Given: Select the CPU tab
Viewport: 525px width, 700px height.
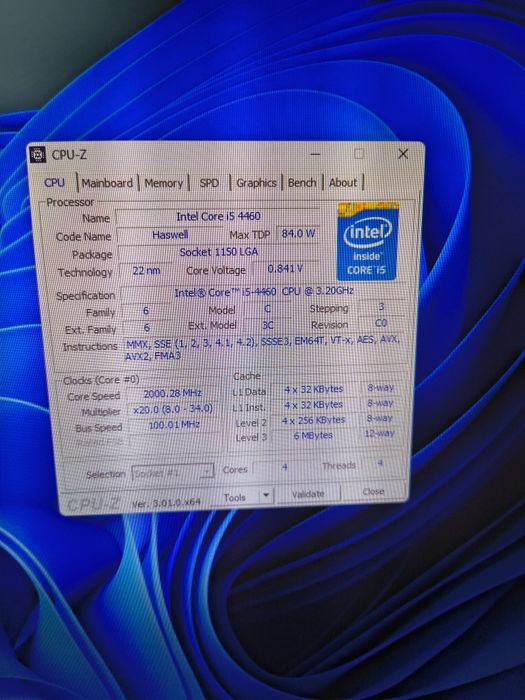Looking at the screenshot, I should [54, 183].
